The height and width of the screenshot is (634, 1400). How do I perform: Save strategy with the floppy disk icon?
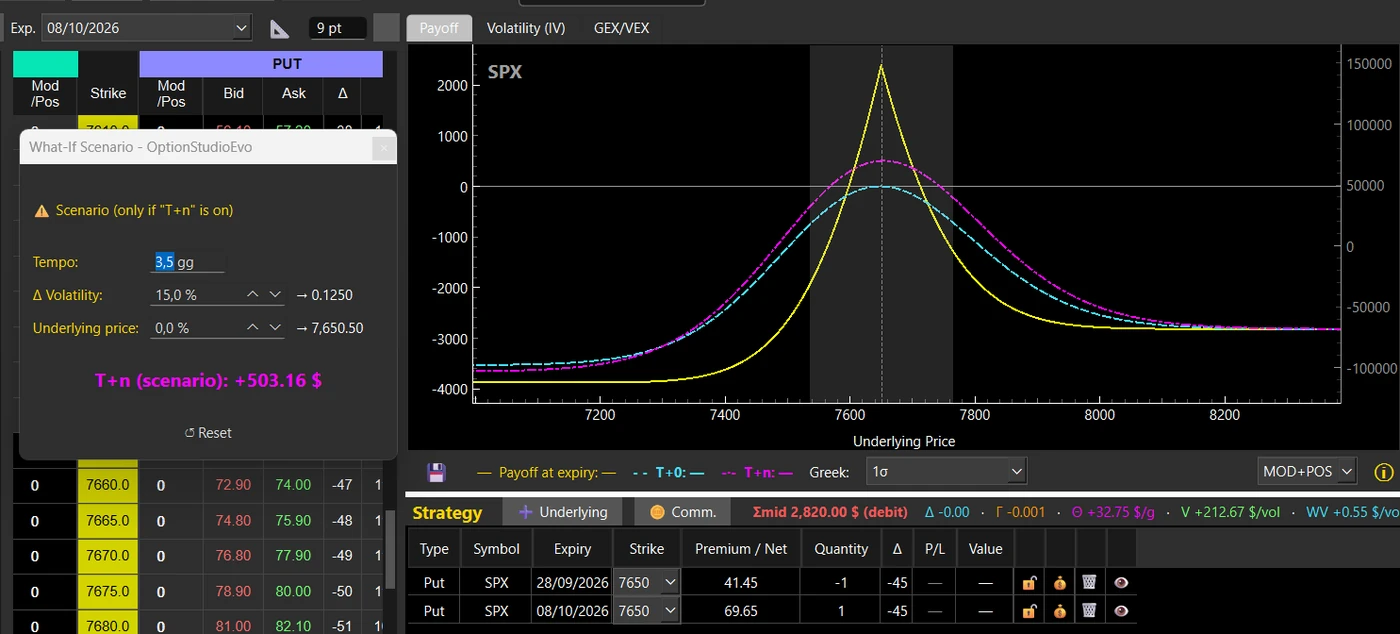click(x=436, y=472)
